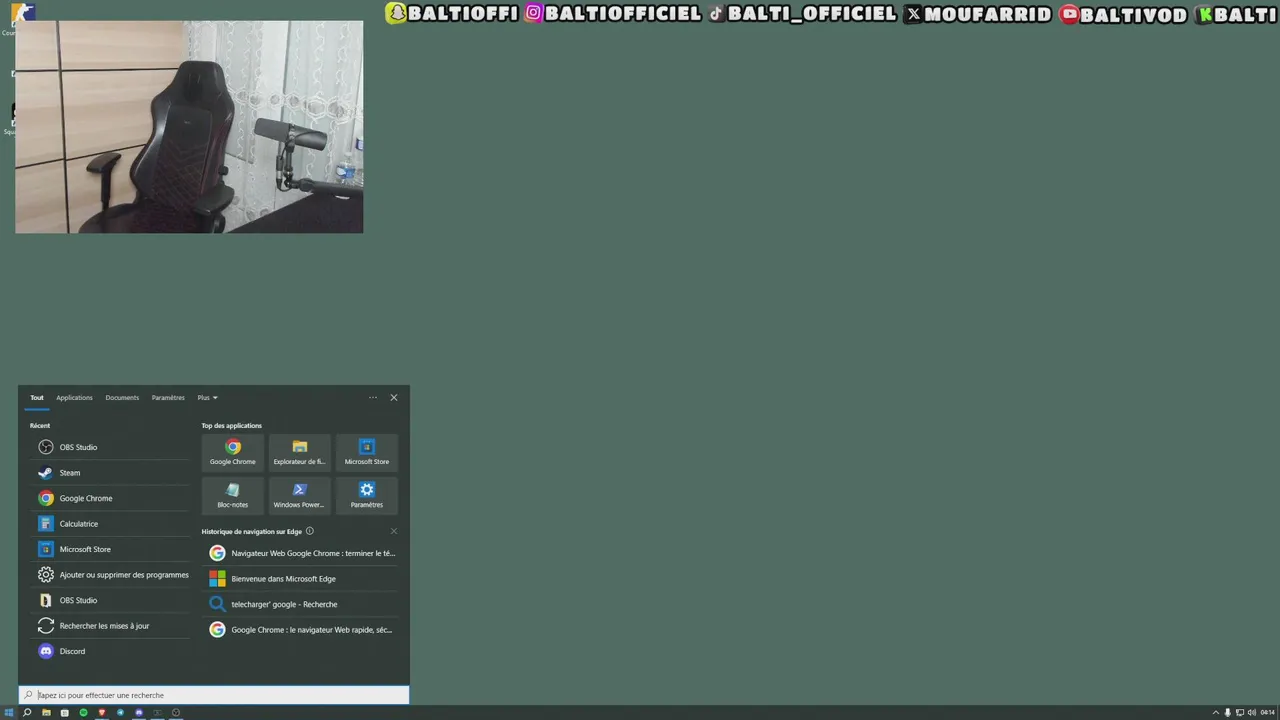Open the Bloc-notes tile
Viewport: 1280px width, 720px height.
[233, 495]
